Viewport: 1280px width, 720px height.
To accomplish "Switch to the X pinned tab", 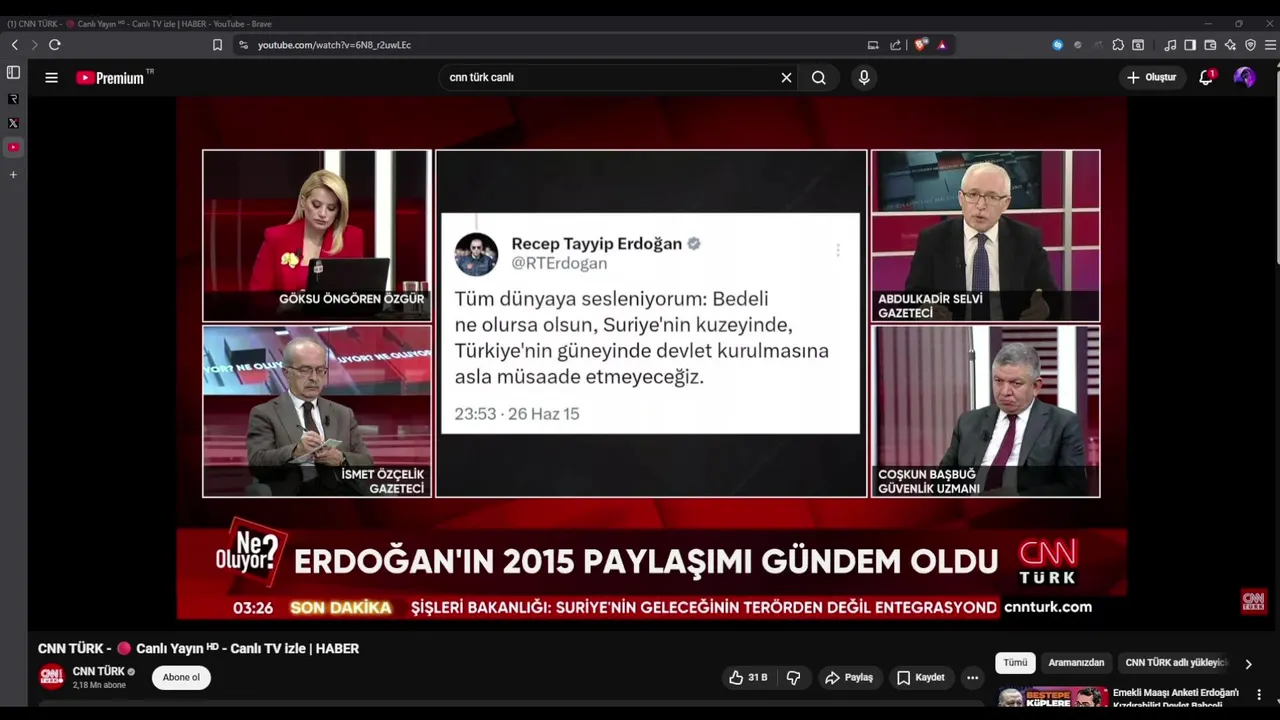I will (13, 123).
